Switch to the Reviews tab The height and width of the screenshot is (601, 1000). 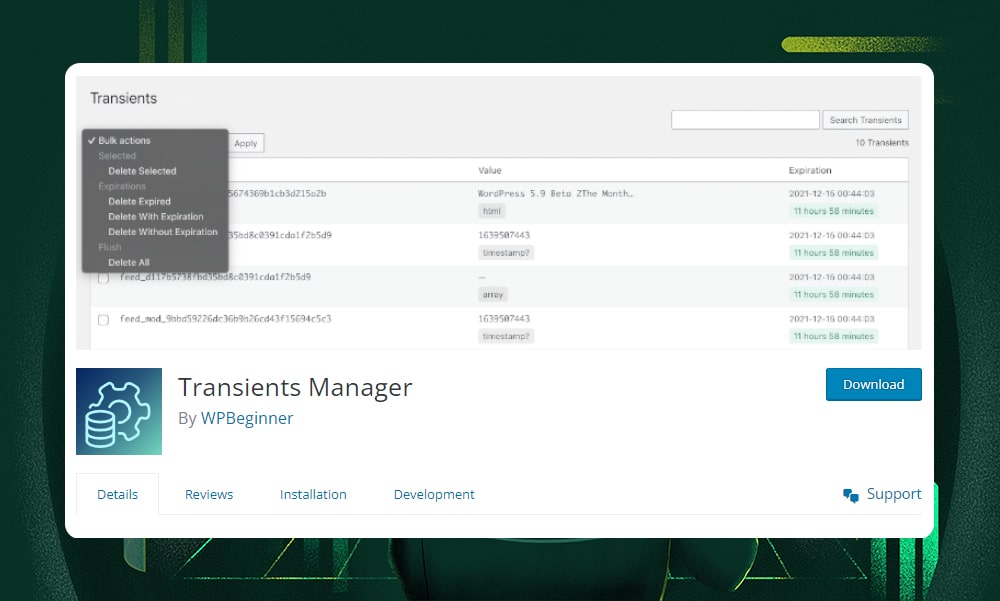(209, 494)
